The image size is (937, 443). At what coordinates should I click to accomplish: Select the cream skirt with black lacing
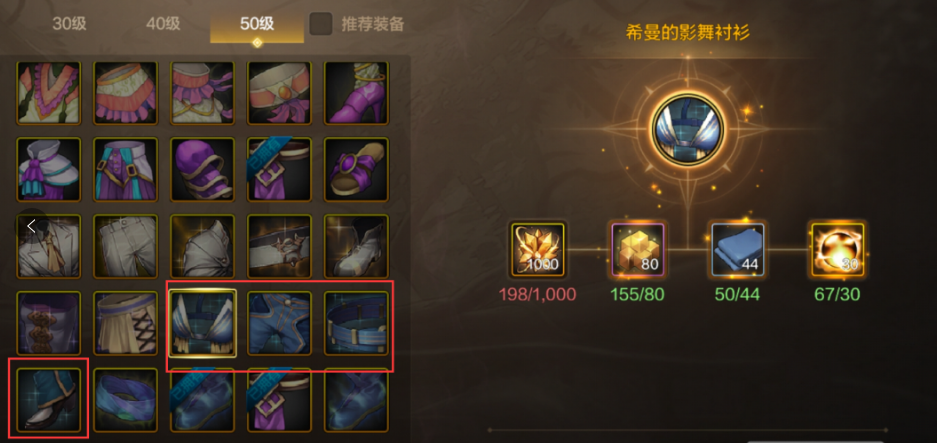tap(125, 323)
